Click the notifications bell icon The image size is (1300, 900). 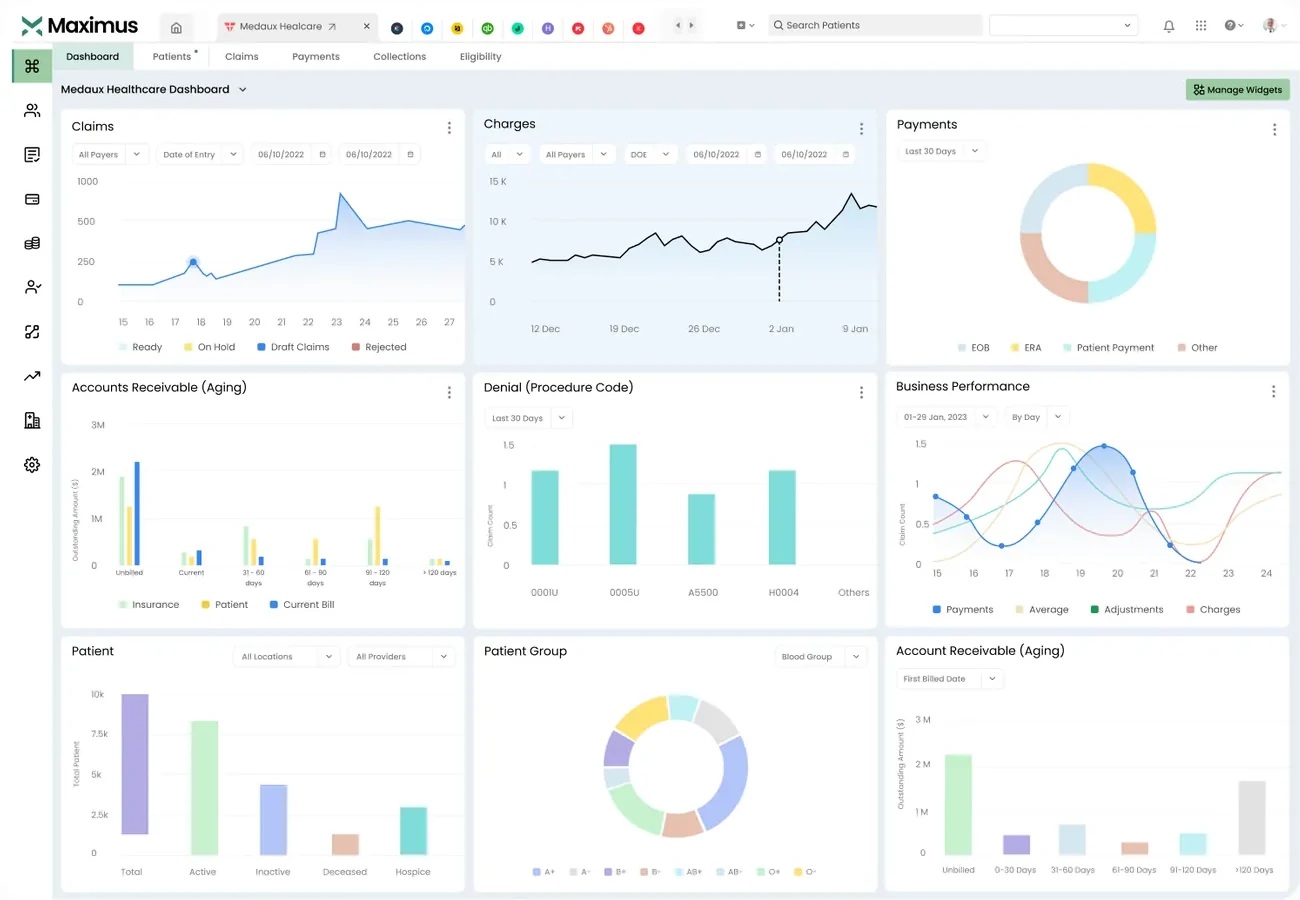pos(1169,26)
